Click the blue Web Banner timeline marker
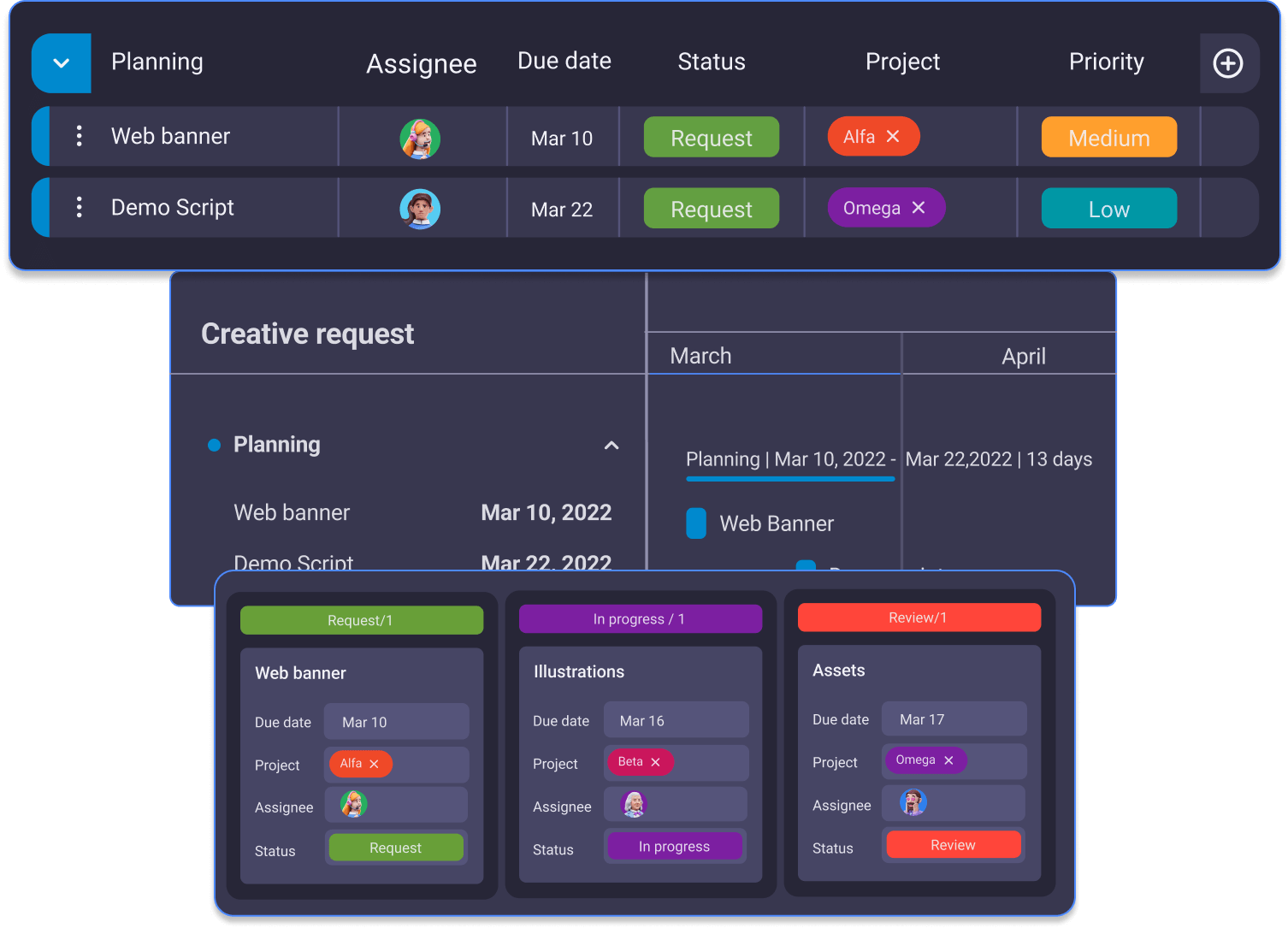Screen dimensions: 1288x928 point(696,523)
